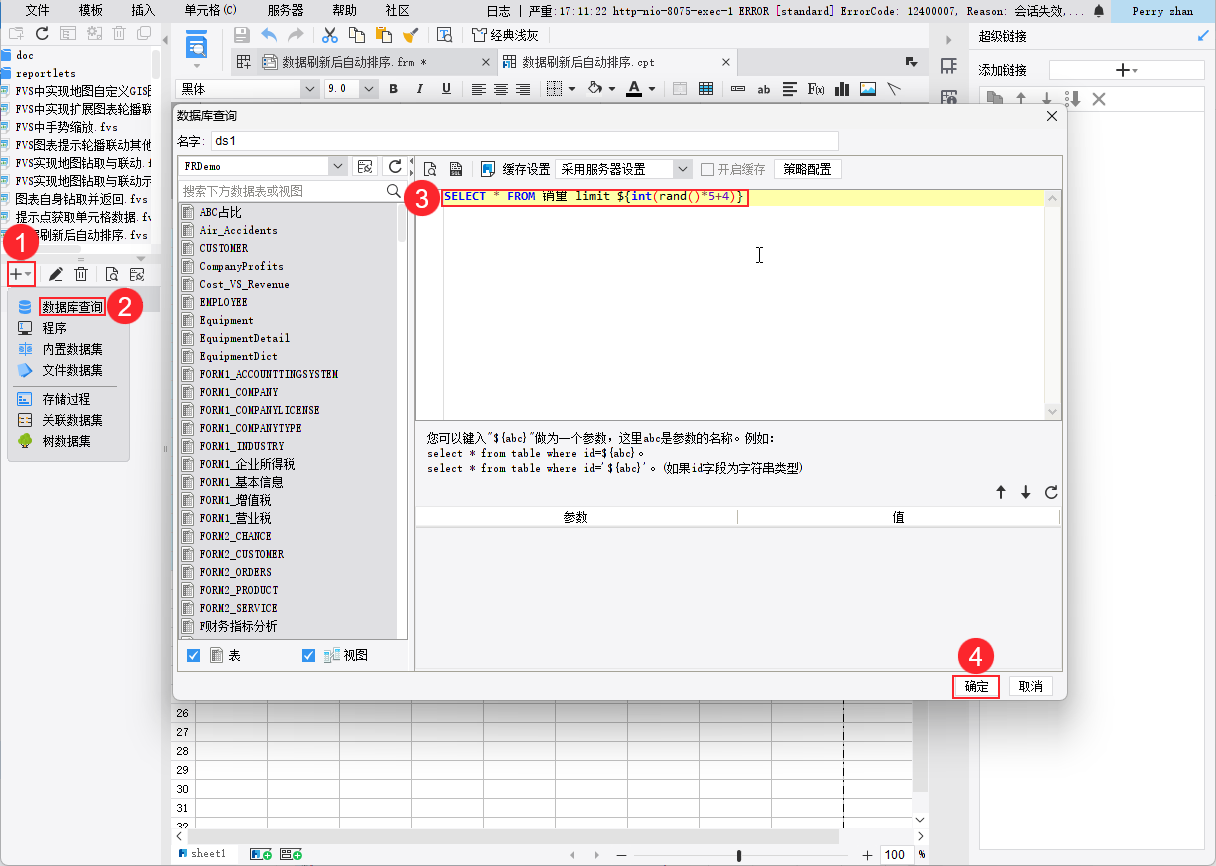Enable the 开启缓存 checkbox
Image resolution: width=1216 pixels, height=866 pixels.
(x=708, y=169)
